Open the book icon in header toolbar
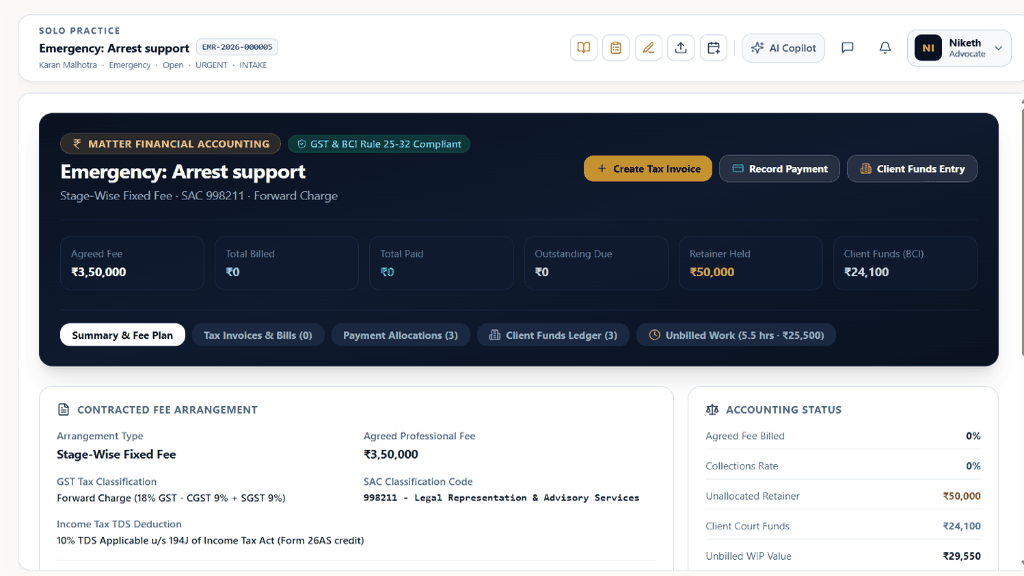 tap(583, 48)
